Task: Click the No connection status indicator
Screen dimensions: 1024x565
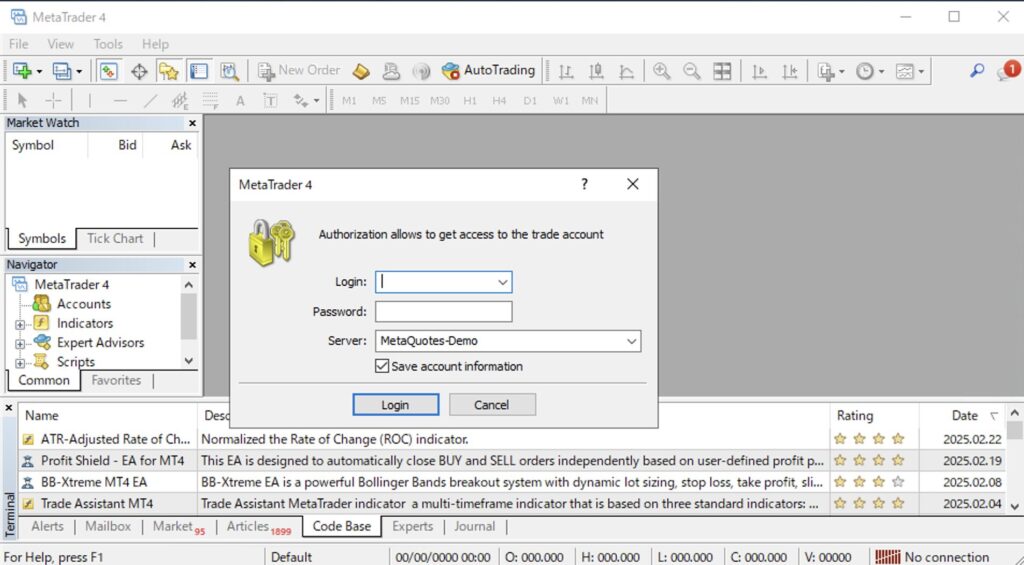Action: point(933,557)
